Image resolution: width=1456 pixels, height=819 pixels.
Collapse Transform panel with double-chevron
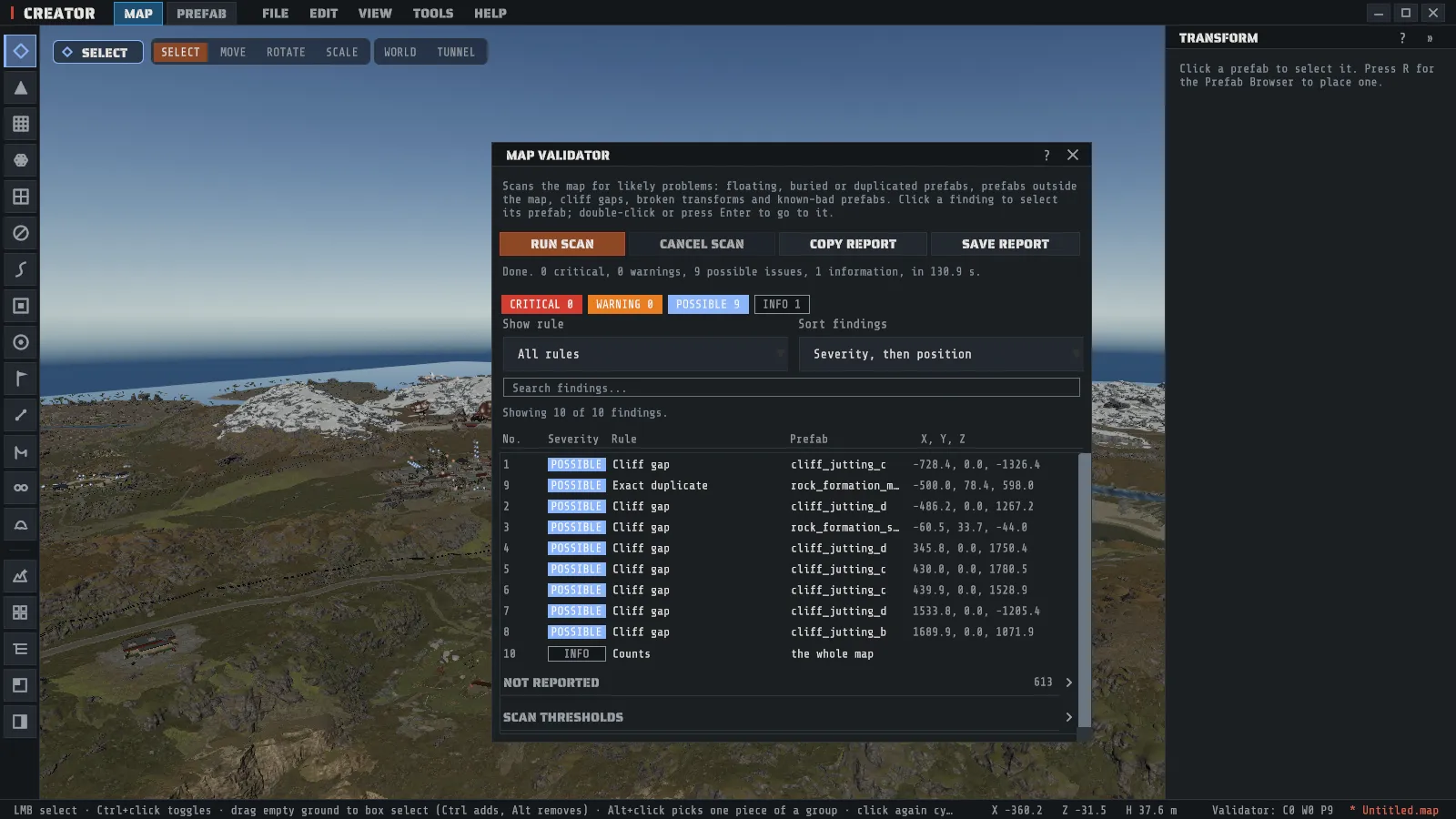(x=1430, y=38)
